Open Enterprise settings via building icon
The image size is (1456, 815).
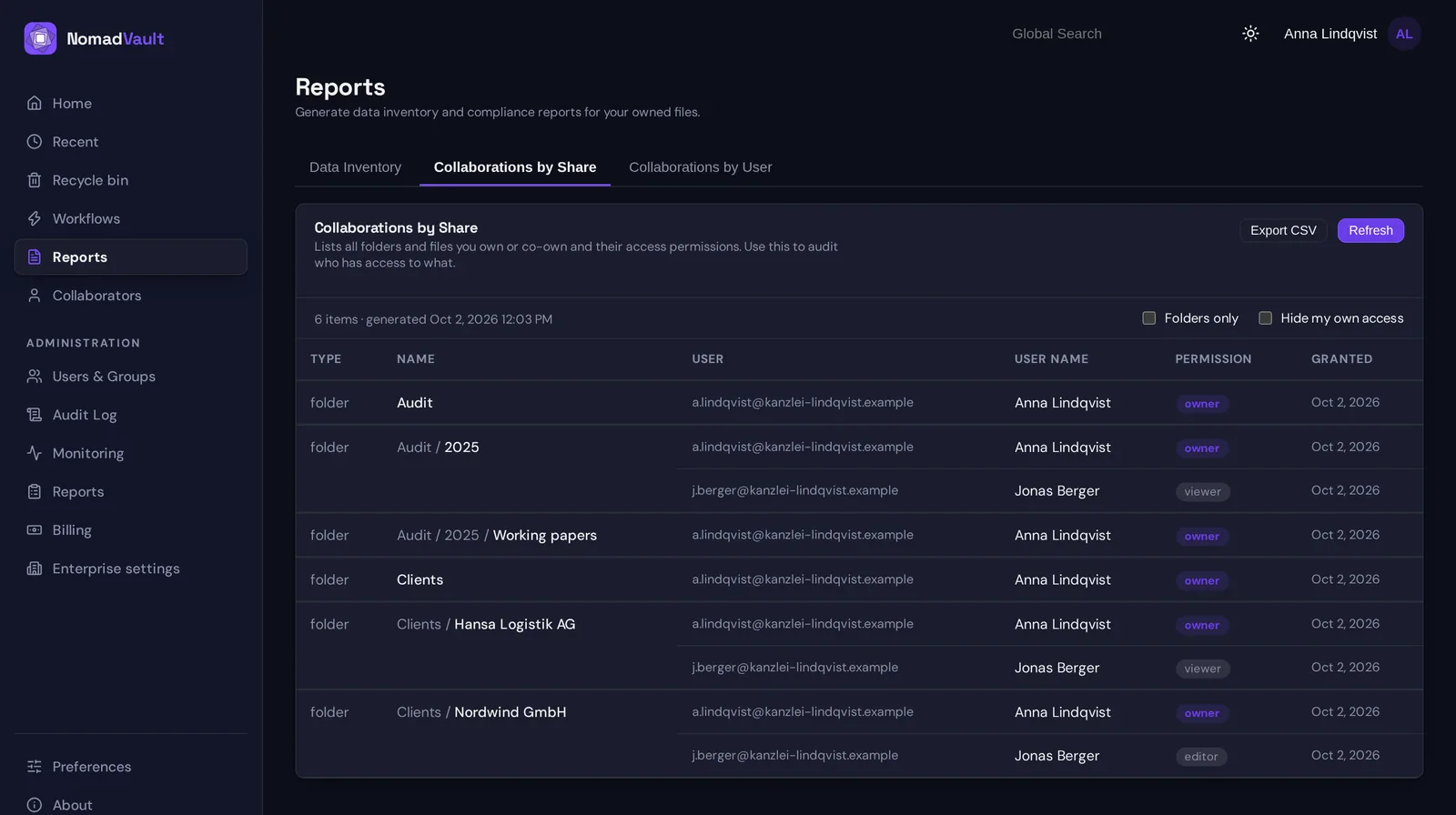(35, 568)
